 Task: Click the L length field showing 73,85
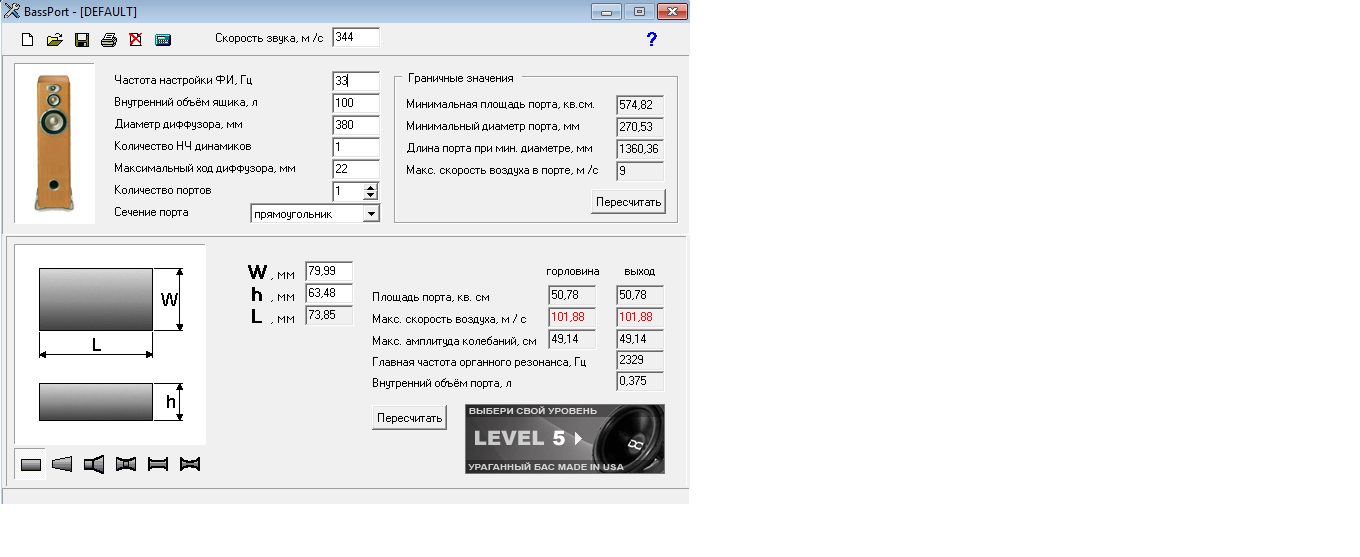(x=329, y=316)
